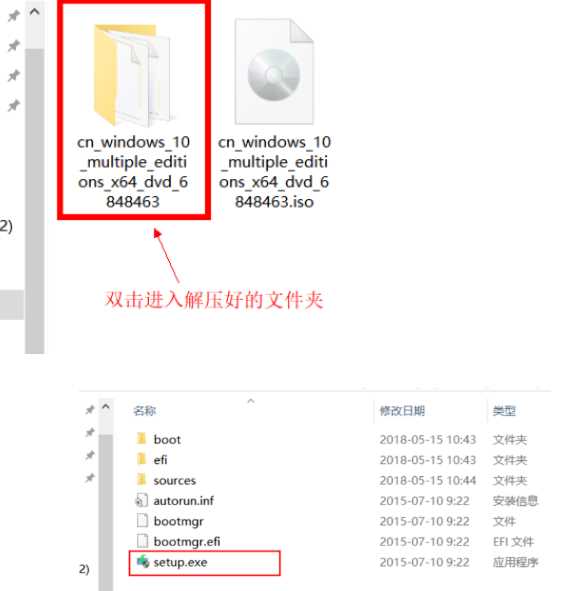Click the top pin icon in lower file list sidebar

[90, 409]
